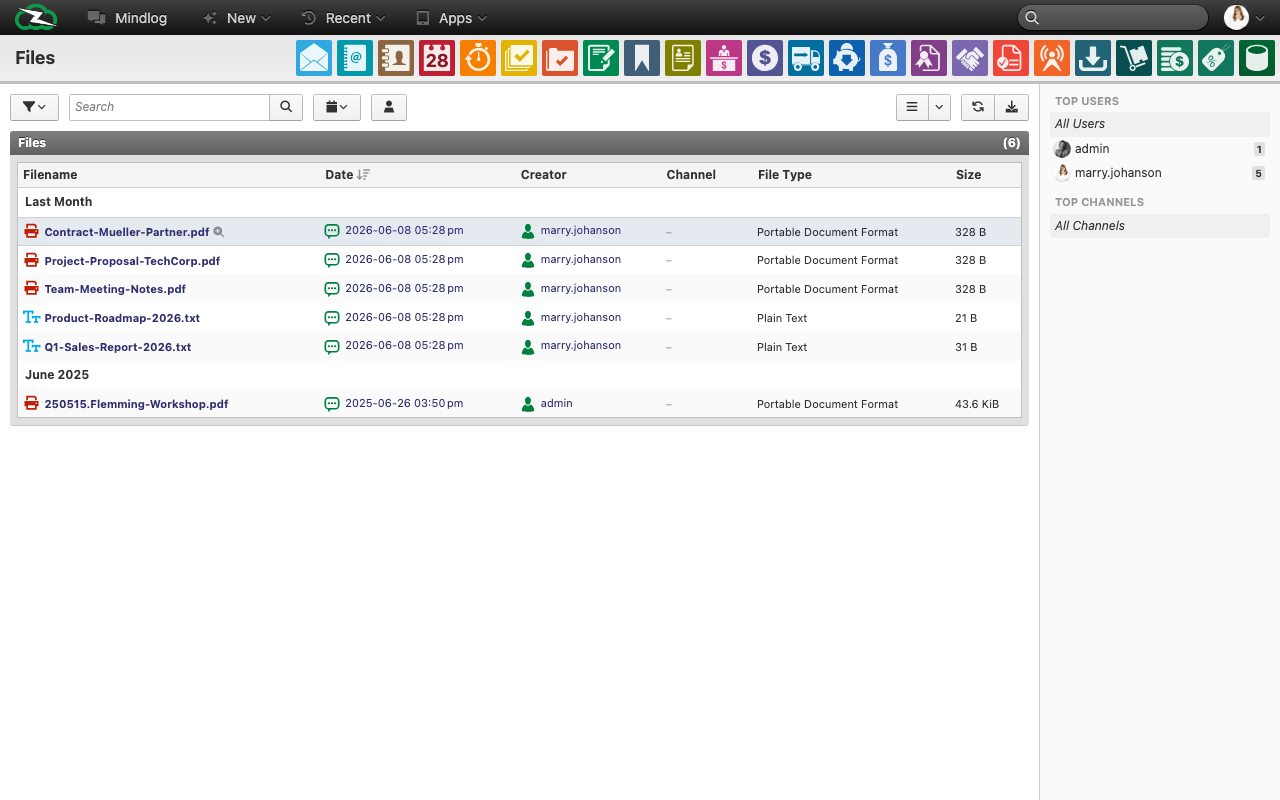Open the calendar icon showing 28

click(x=437, y=58)
